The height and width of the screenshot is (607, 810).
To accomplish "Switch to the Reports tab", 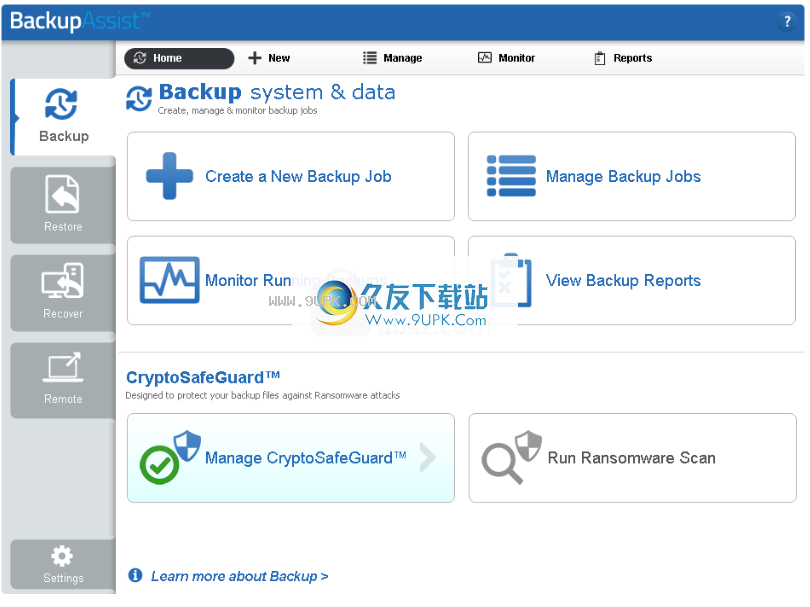I will coord(623,58).
